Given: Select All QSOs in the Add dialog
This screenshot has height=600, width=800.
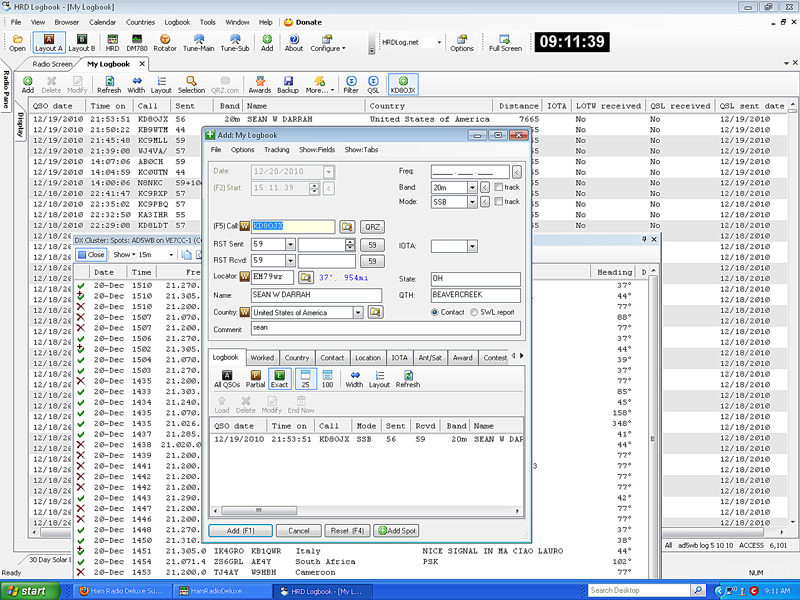Looking at the screenshot, I should [227, 379].
